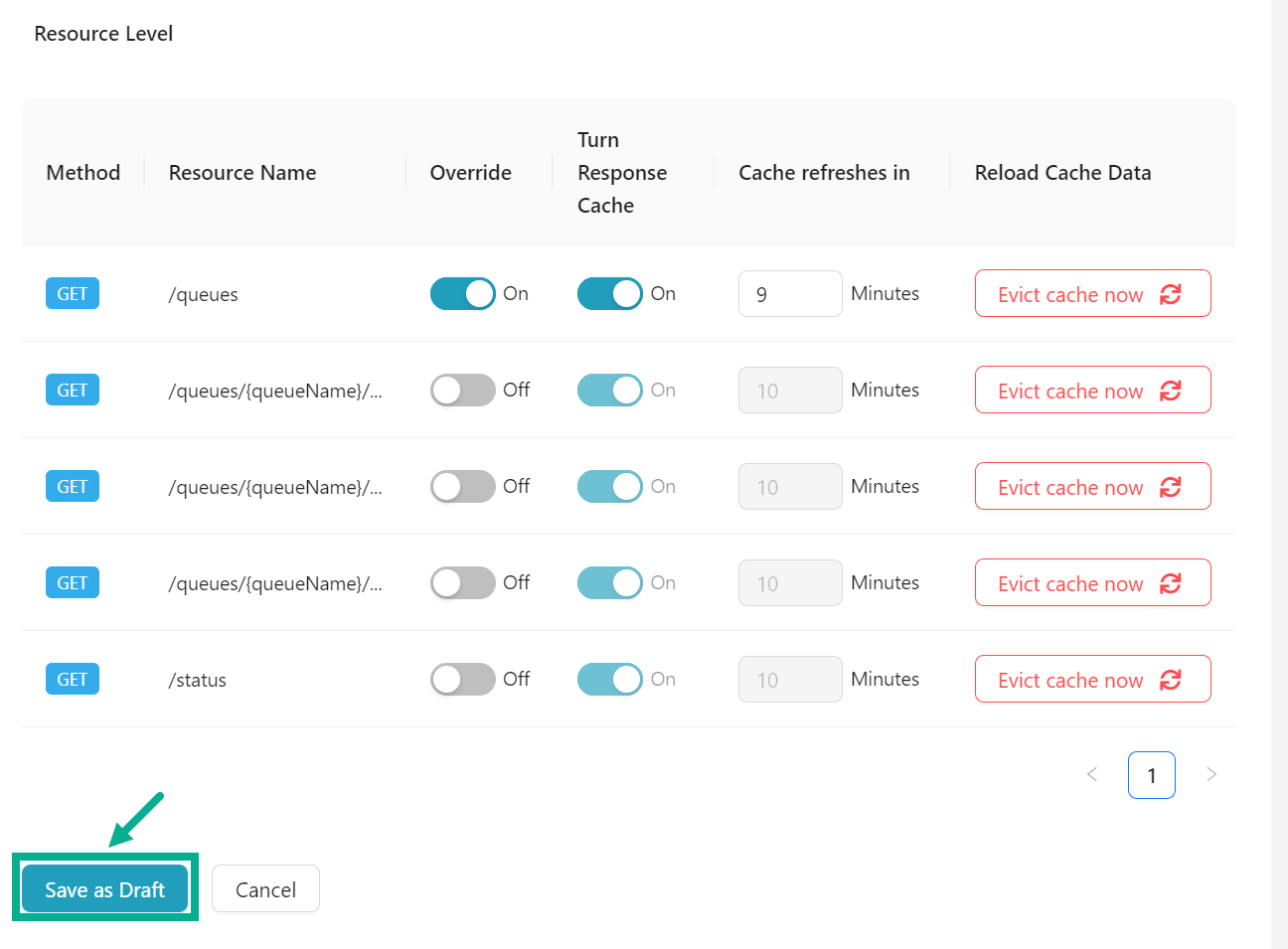
Task: Click refresh icon in /queues evict button
Action: pos(1170,294)
